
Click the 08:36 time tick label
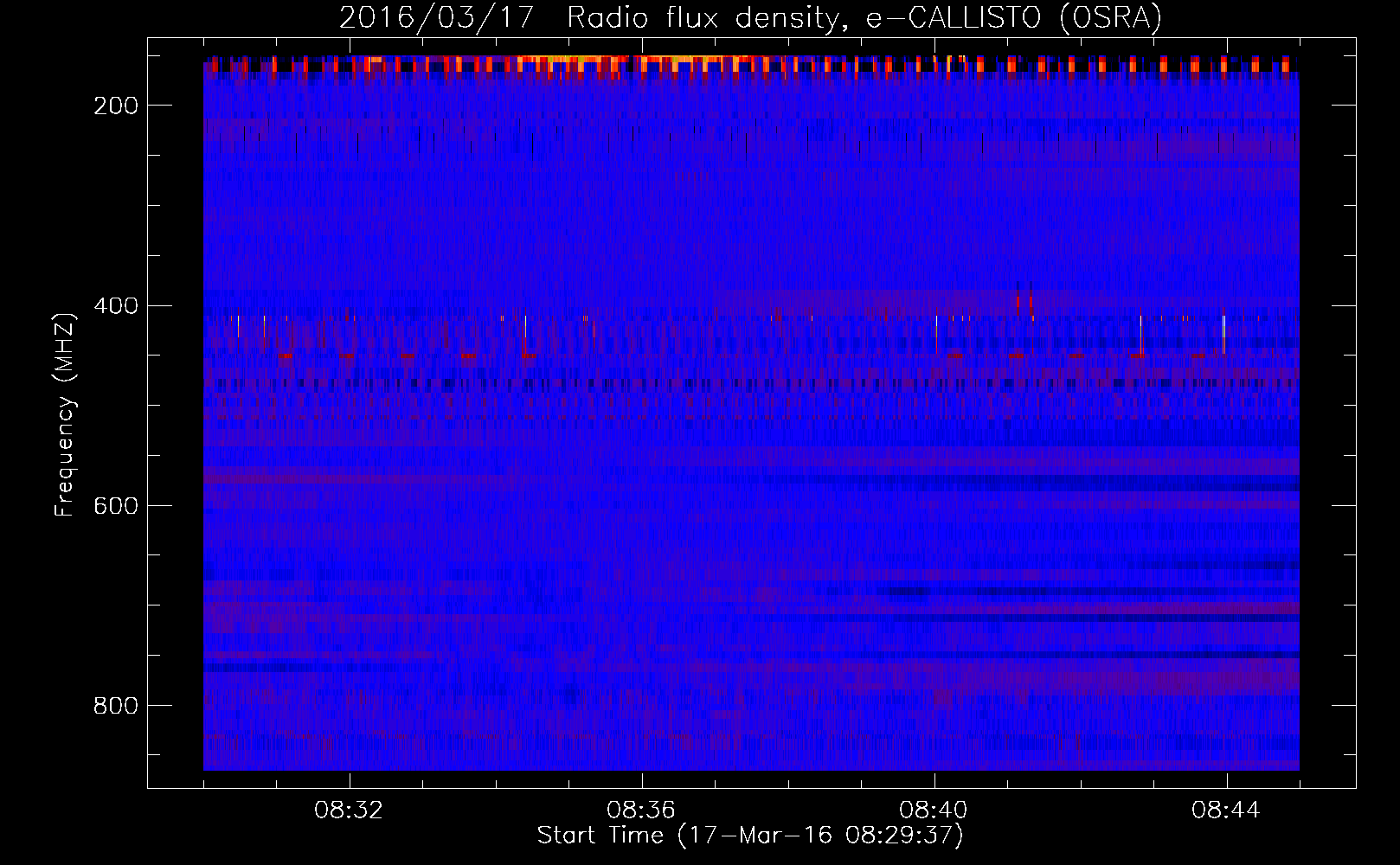coord(641,811)
